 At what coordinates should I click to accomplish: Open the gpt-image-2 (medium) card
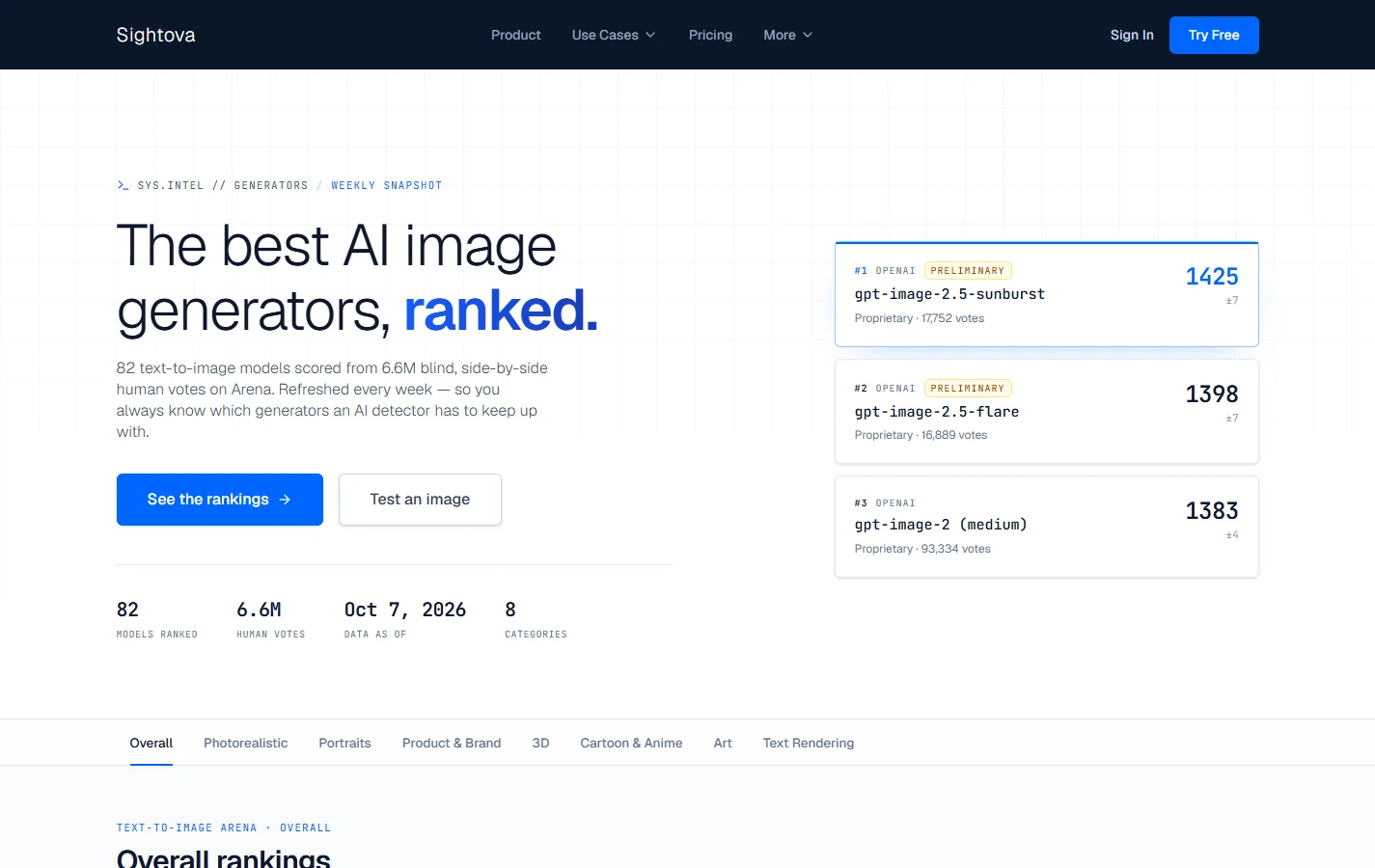(x=1046, y=527)
